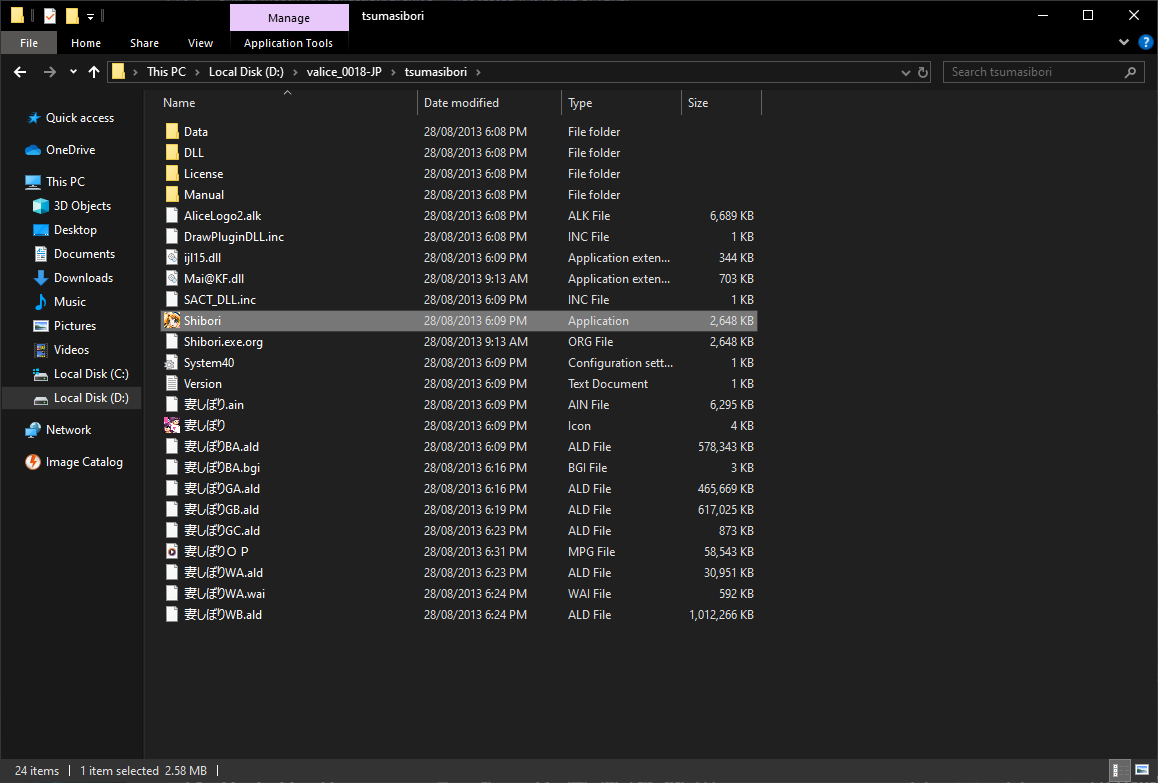Expand the chevron after Local Disk (D:) breadcrumb
This screenshot has width=1158, height=783.
295,72
